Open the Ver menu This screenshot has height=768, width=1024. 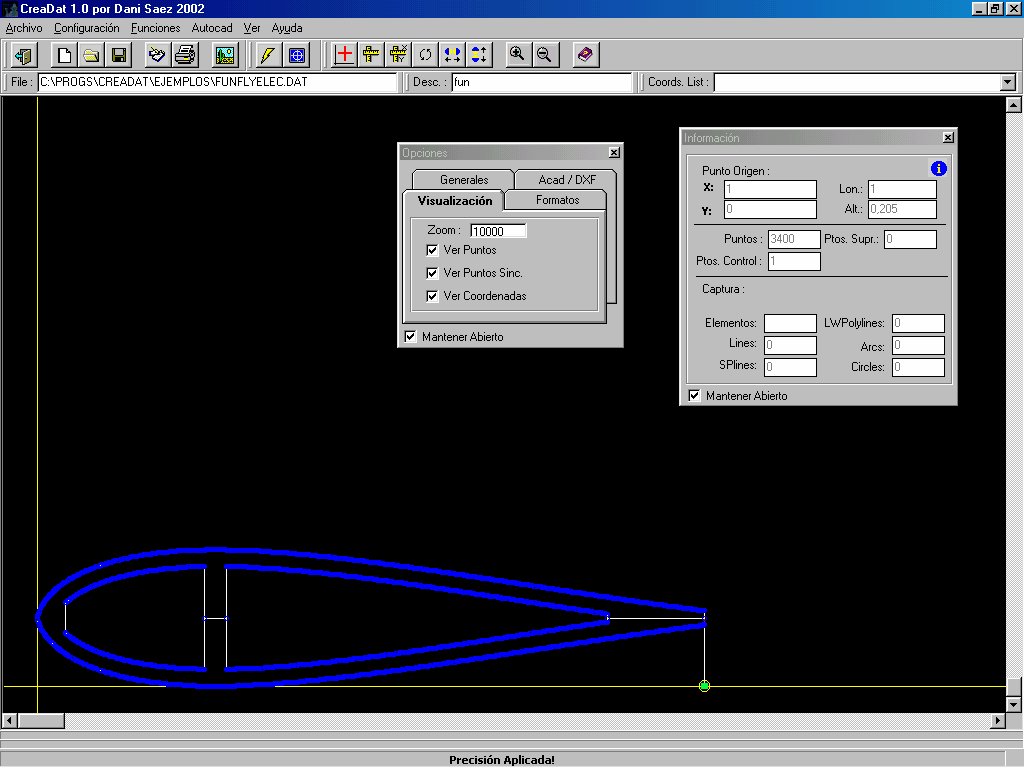coord(252,28)
